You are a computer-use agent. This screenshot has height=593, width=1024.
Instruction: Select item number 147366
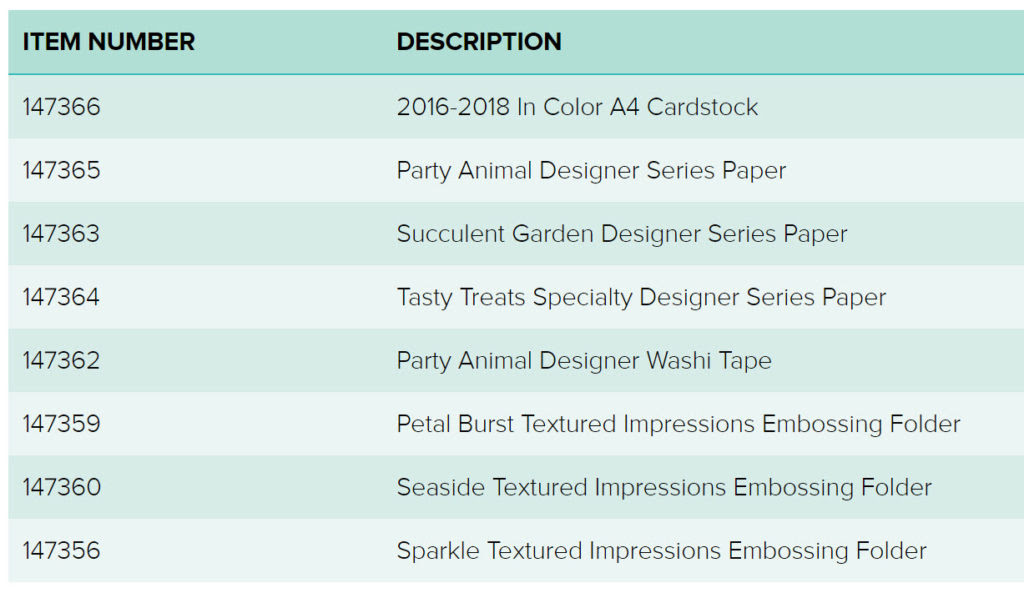(x=61, y=106)
